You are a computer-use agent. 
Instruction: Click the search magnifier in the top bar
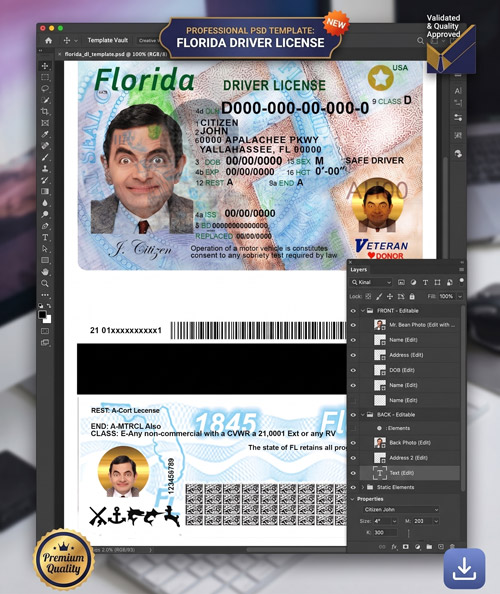420,41
